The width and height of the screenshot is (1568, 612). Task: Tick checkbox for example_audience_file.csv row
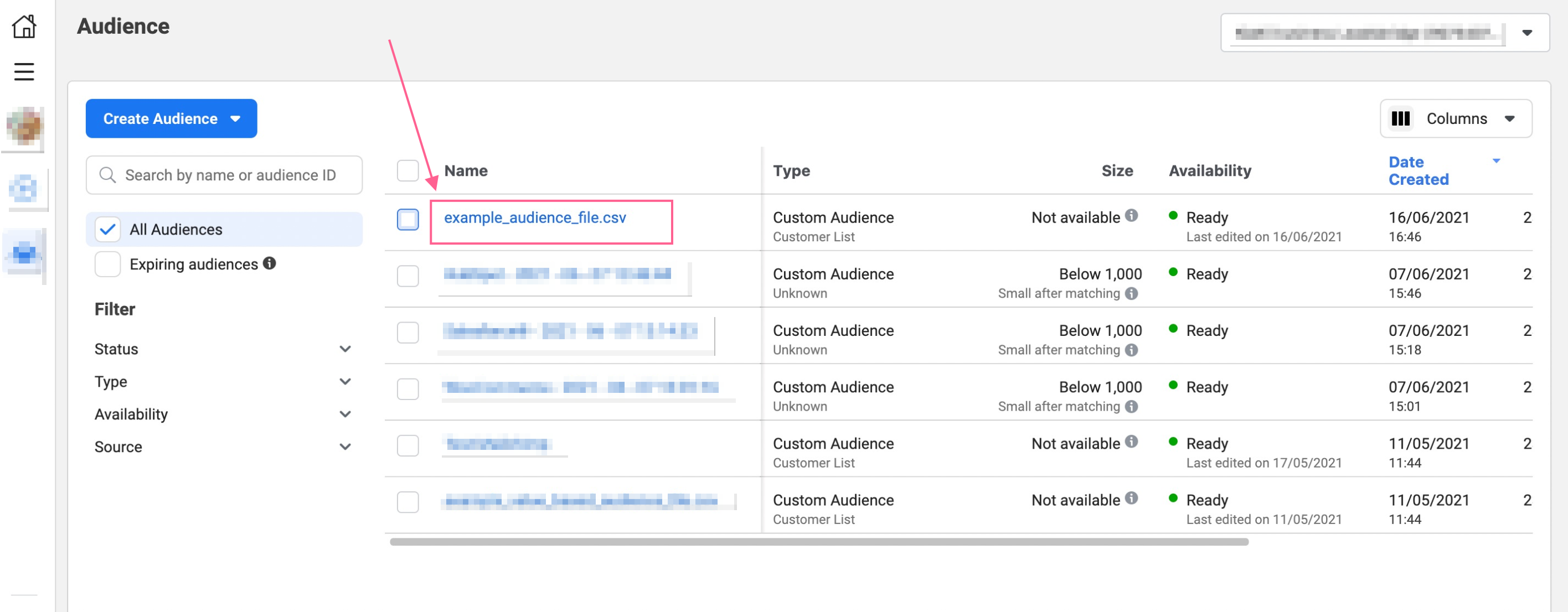click(408, 220)
